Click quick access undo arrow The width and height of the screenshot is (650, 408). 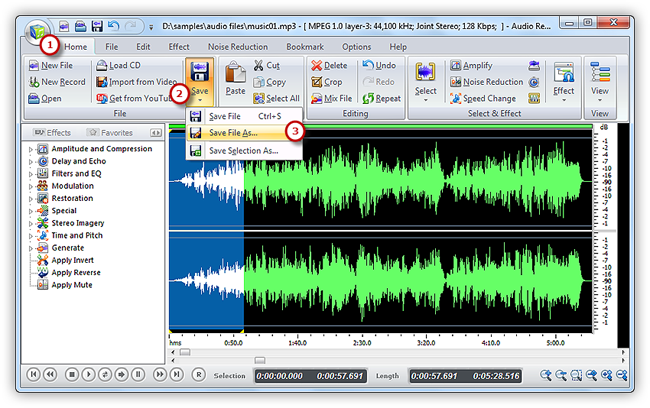click(113, 27)
